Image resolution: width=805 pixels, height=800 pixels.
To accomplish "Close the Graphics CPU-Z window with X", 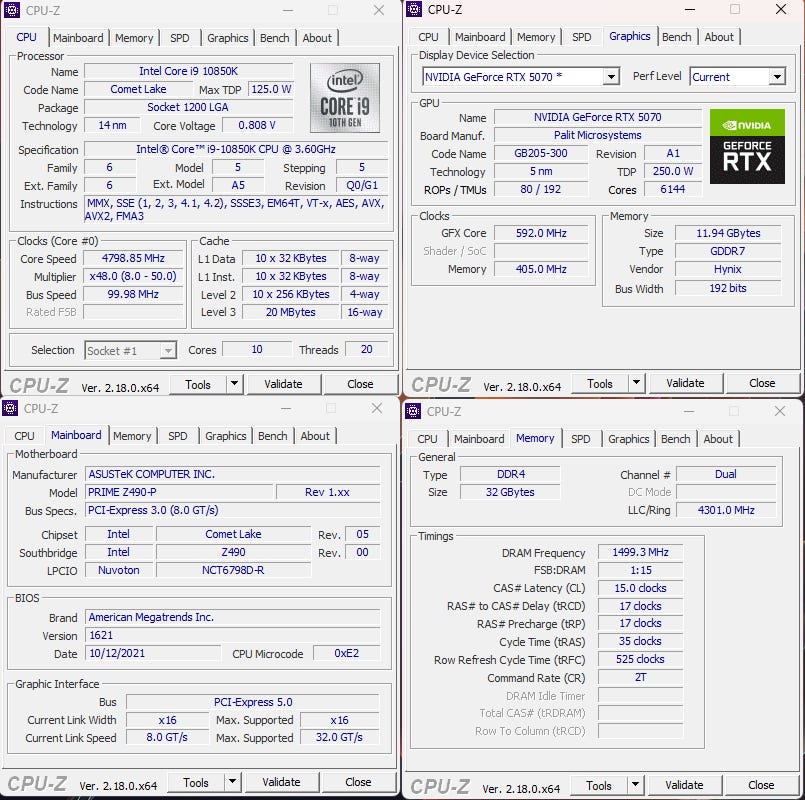I will [x=781, y=9].
